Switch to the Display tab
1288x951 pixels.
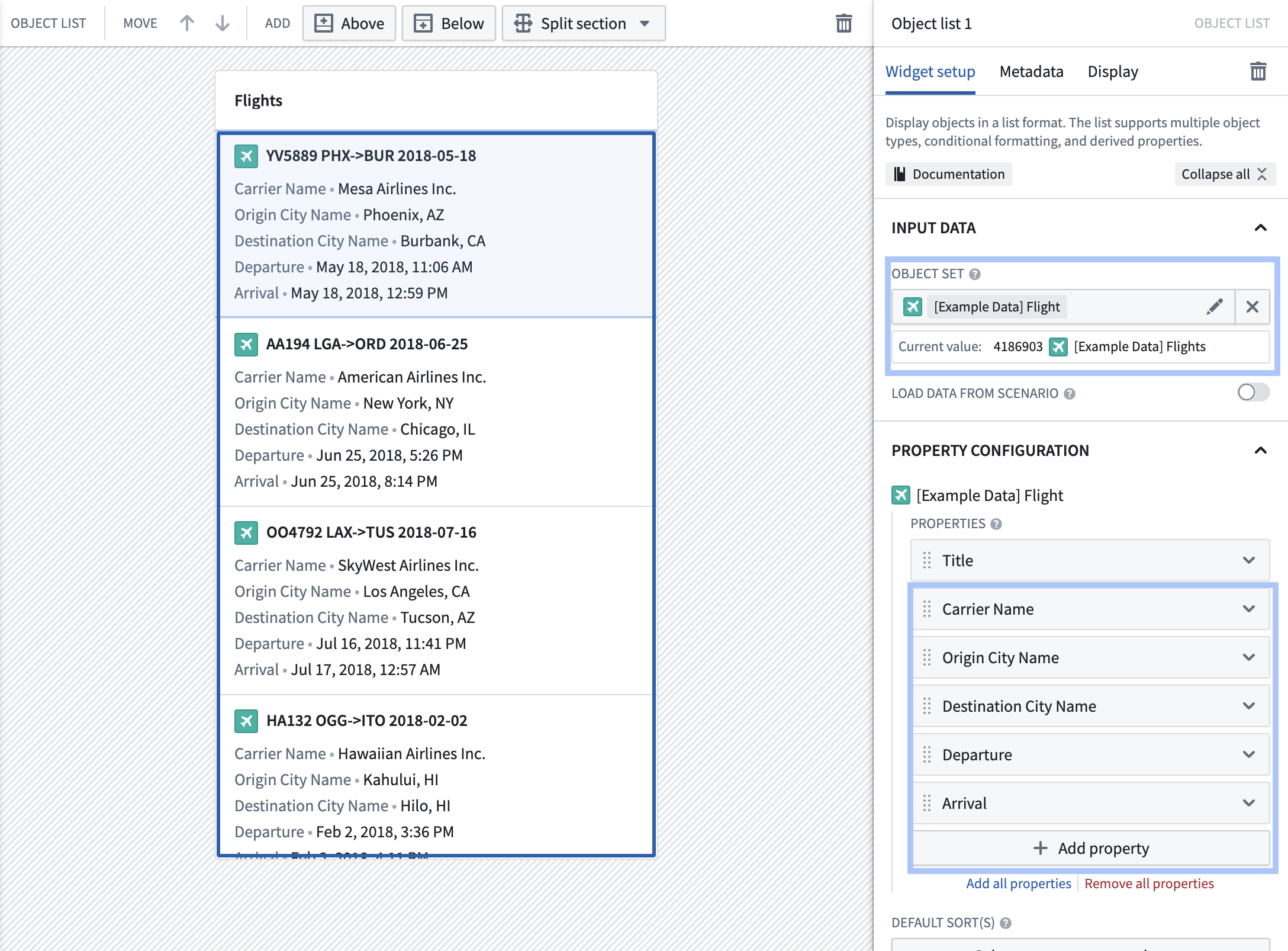click(1113, 72)
